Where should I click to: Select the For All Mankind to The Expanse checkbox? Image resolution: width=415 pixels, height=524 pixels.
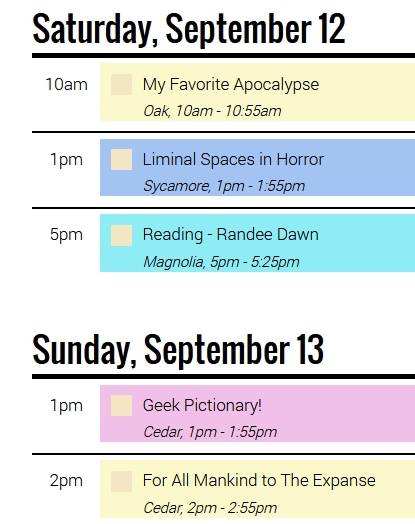(121, 481)
